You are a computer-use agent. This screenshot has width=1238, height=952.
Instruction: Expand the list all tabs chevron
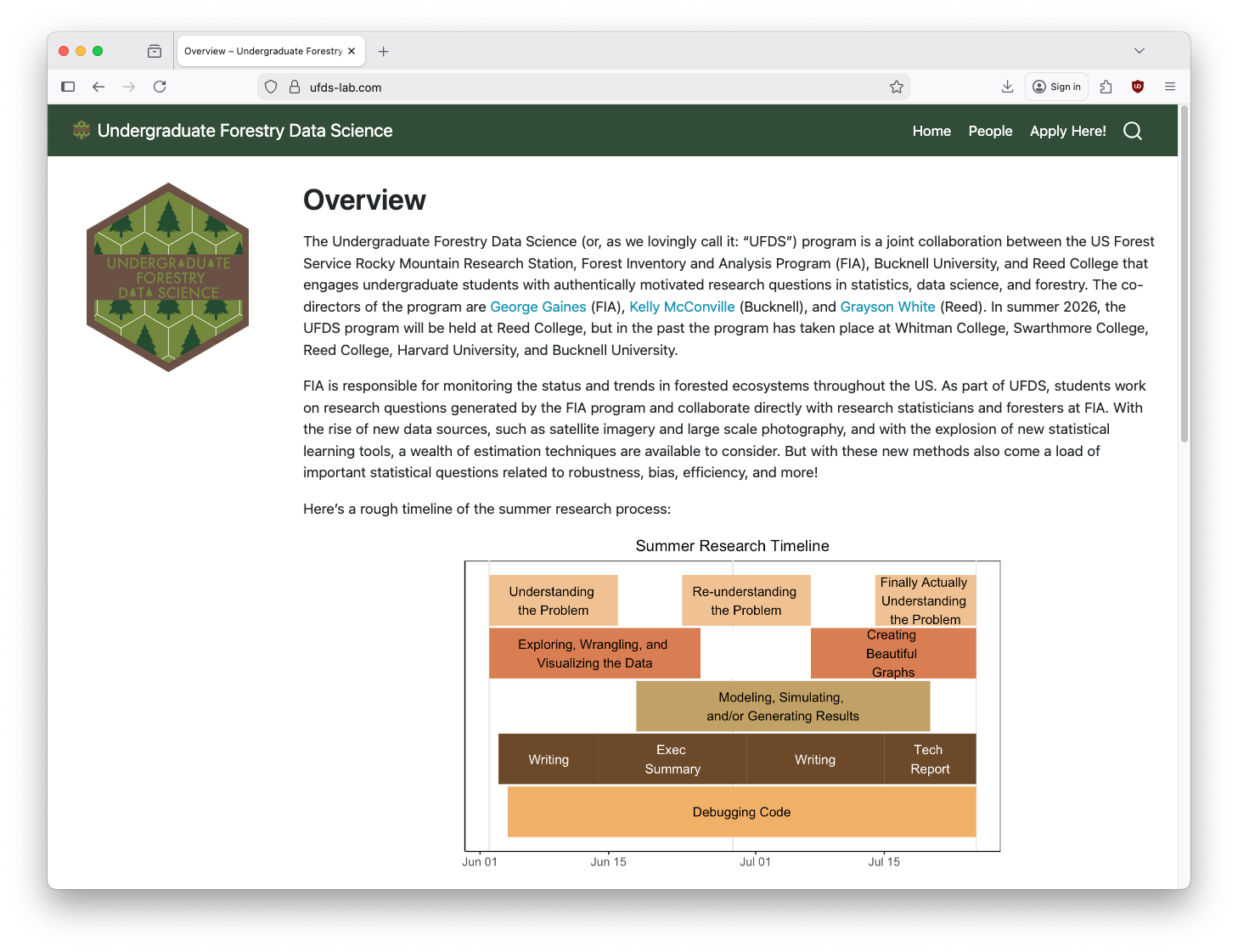(x=1139, y=51)
